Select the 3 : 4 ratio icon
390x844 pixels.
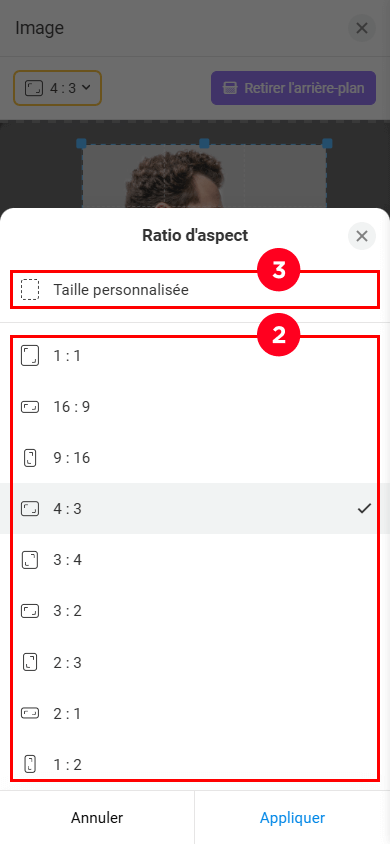click(30, 560)
